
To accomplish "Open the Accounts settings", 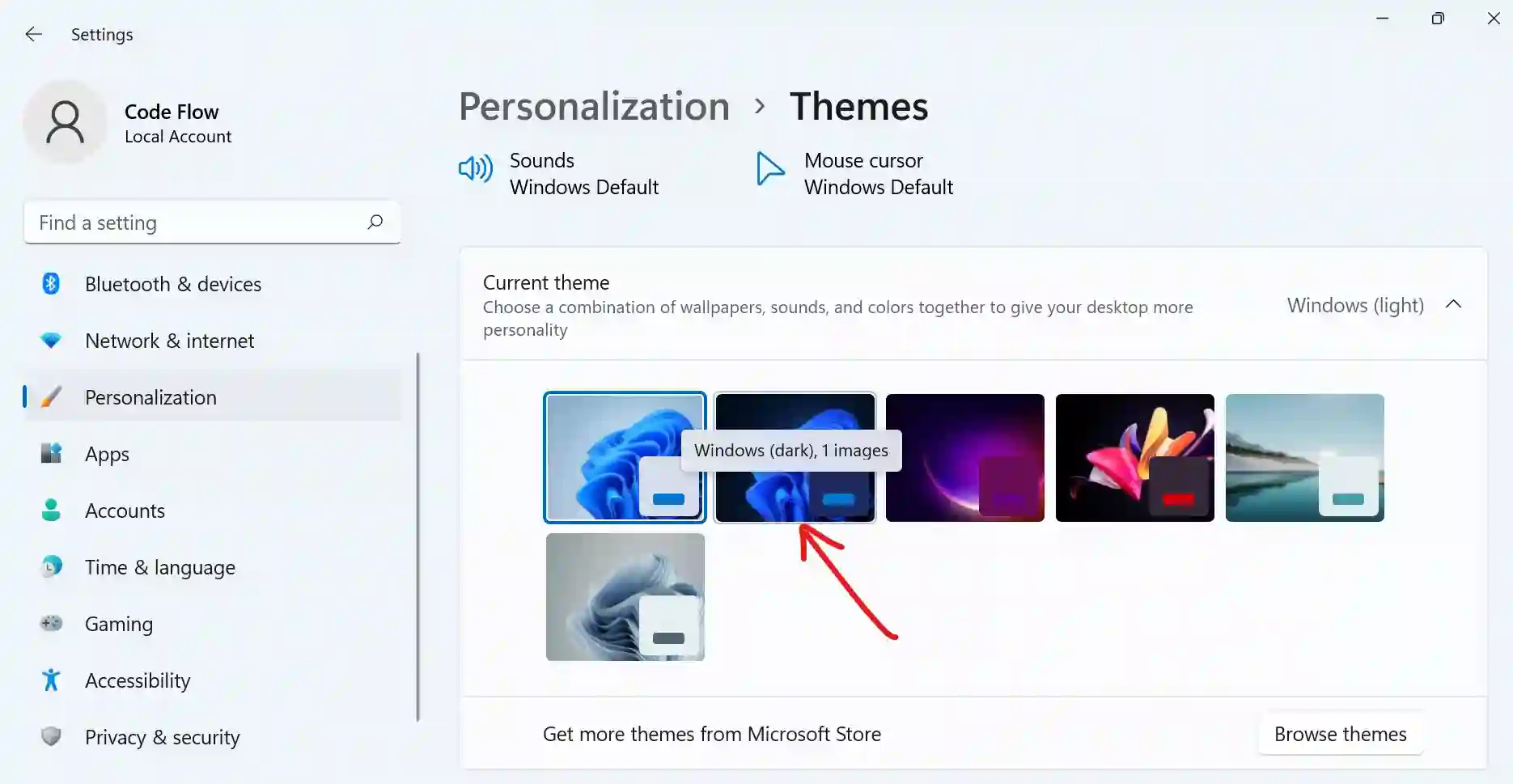I will pyautogui.click(x=212, y=511).
